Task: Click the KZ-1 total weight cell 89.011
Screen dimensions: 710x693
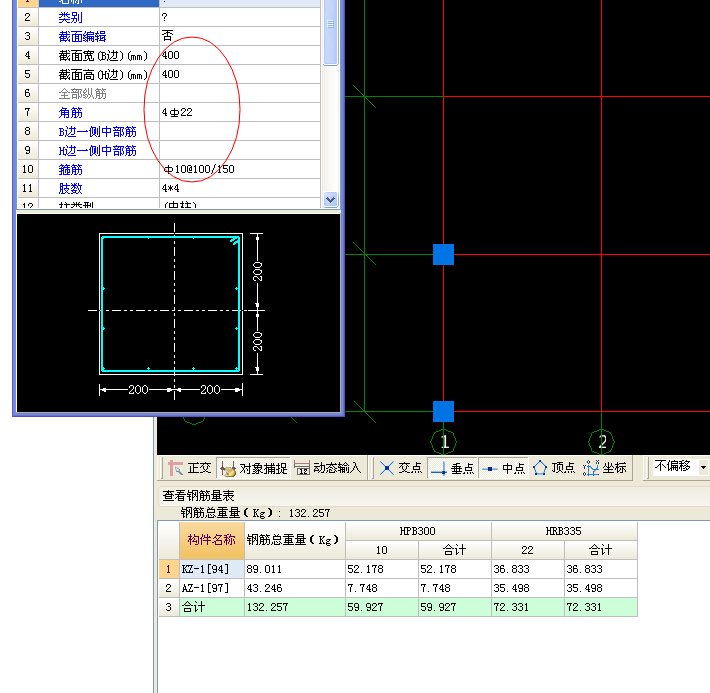Action: click(295, 569)
